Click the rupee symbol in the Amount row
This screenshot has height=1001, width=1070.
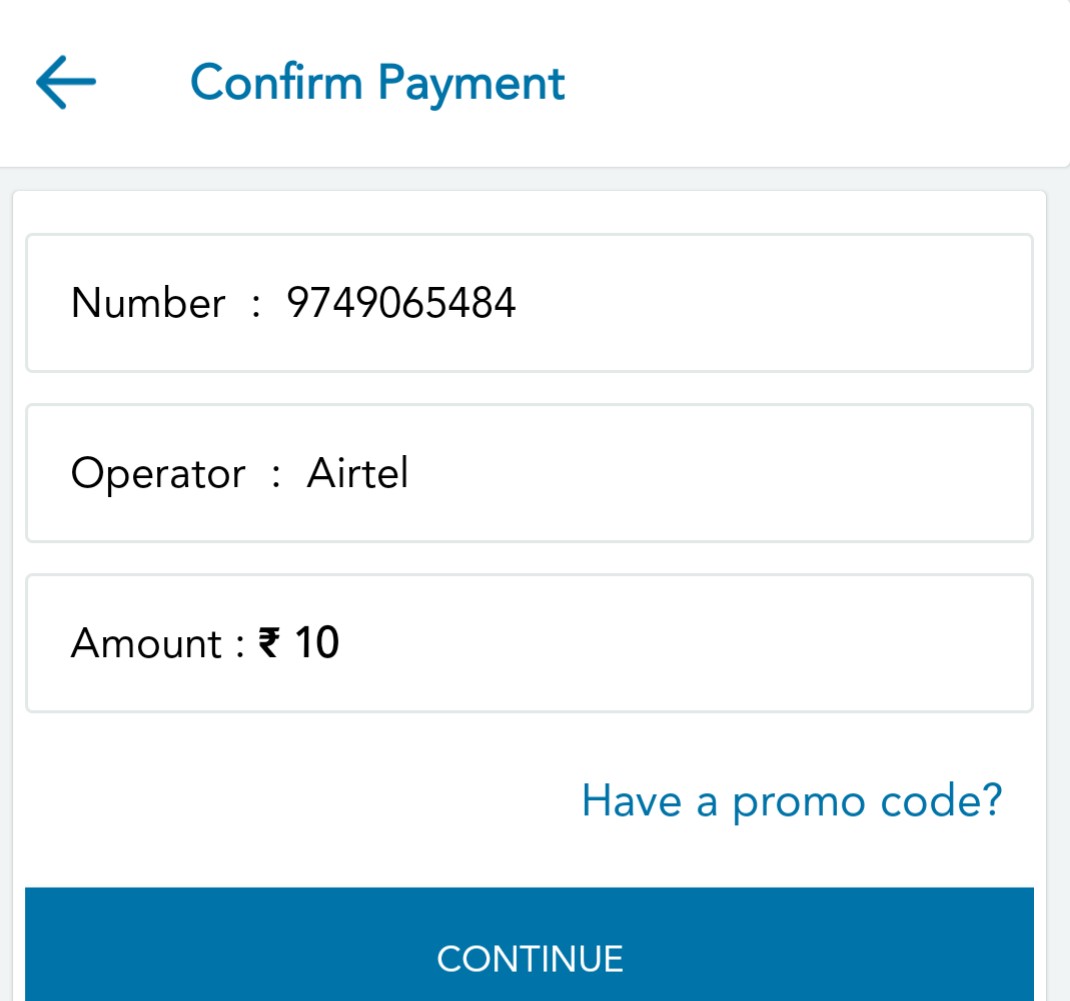click(x=268, y=643)
